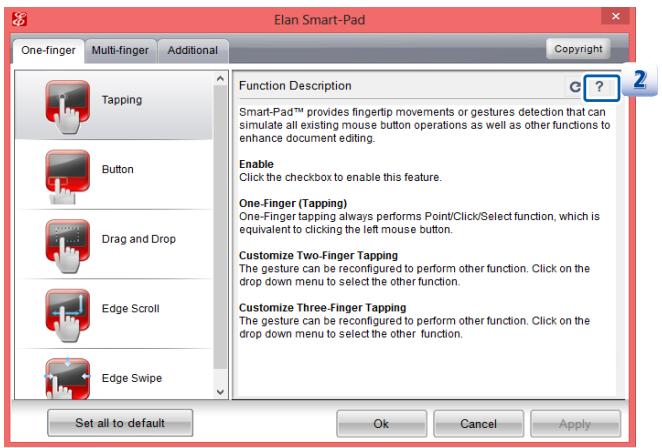The height and width of the screenshot is (448, 662).
Task: Click the 'Button' label in gesture list
Action: [x=118, y=169]
